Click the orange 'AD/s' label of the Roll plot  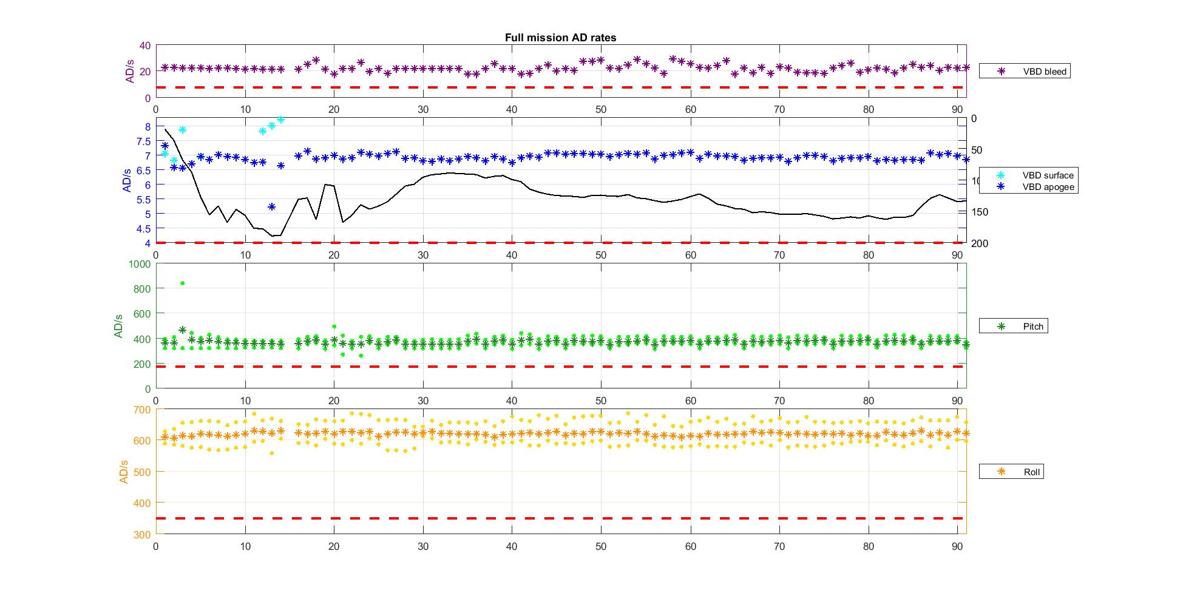125,471
